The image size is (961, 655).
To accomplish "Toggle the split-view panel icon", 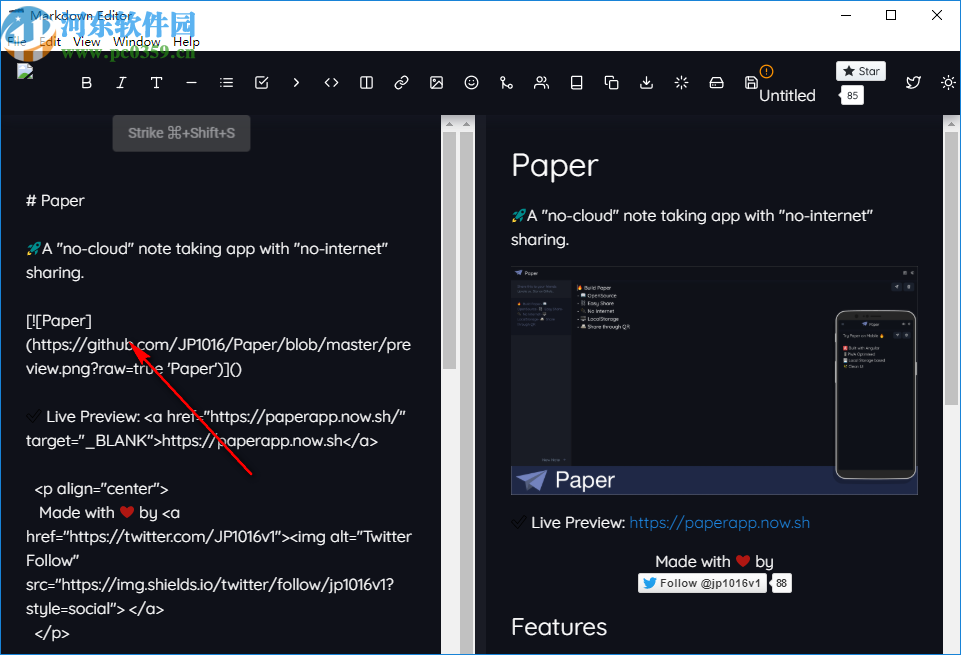I will [x=366, y=82].
